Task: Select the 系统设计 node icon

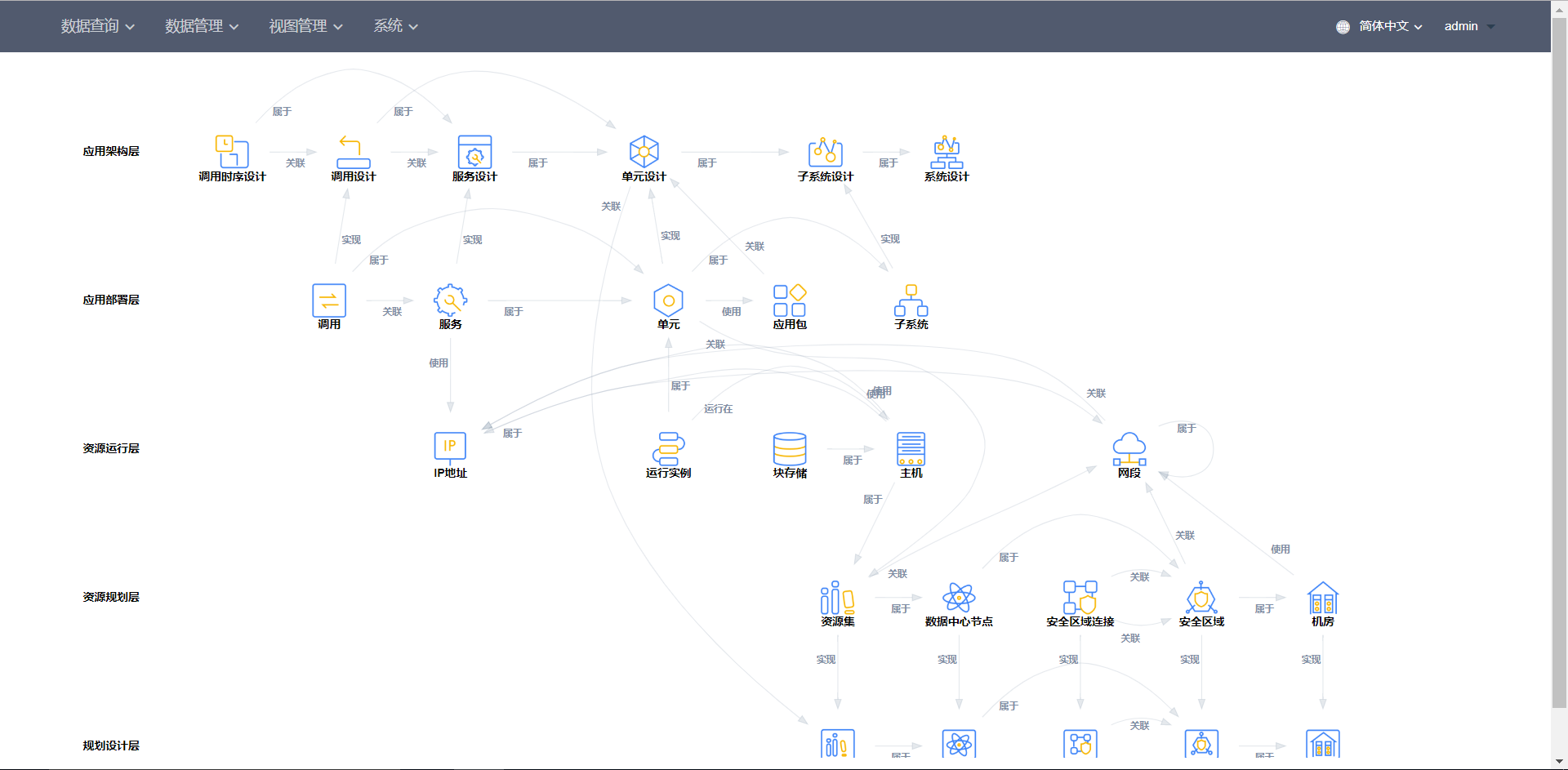Action: [947, 152]
